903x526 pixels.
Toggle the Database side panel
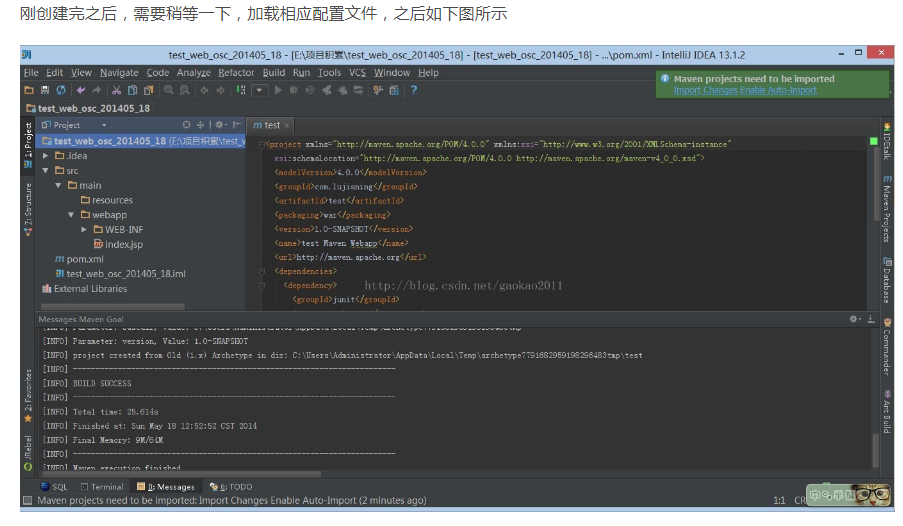pyautogui.click(x=887, y=279)
